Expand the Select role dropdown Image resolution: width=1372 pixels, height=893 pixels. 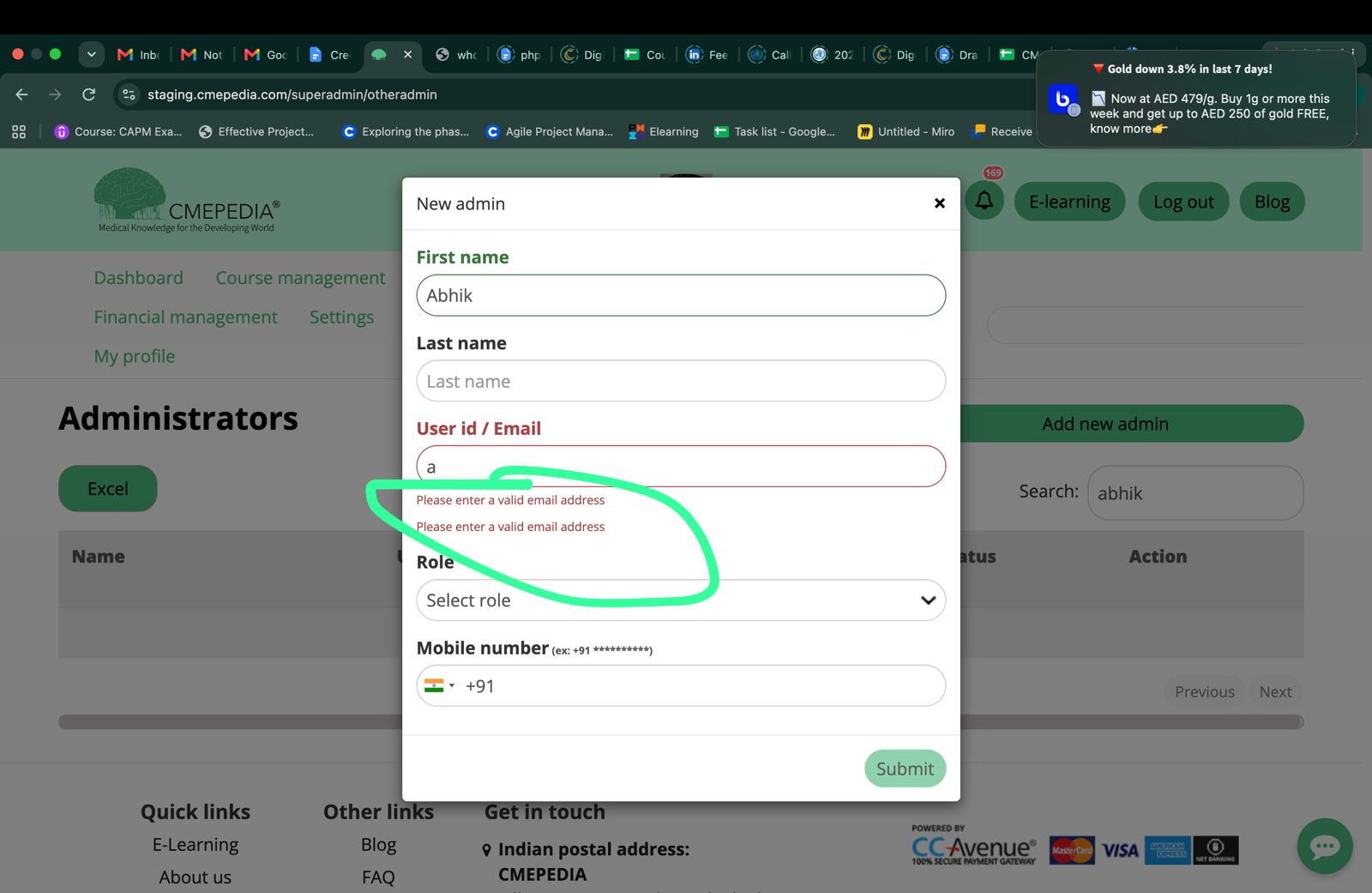click(681, 600)
